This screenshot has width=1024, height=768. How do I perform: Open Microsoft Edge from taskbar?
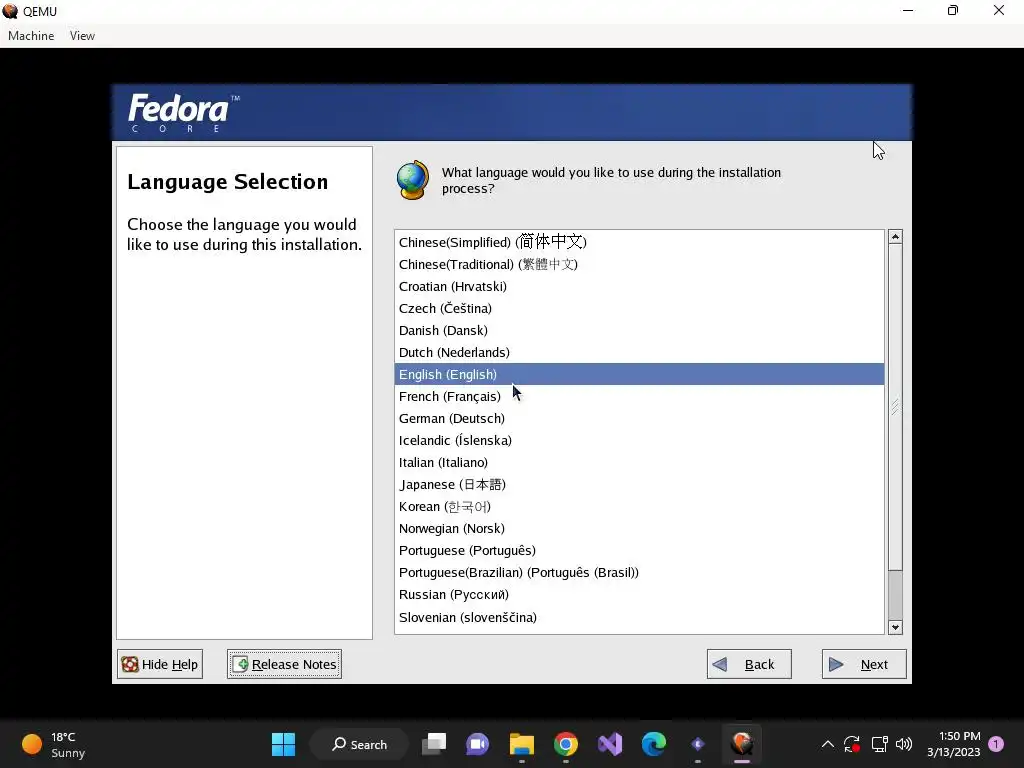point(654,744)
